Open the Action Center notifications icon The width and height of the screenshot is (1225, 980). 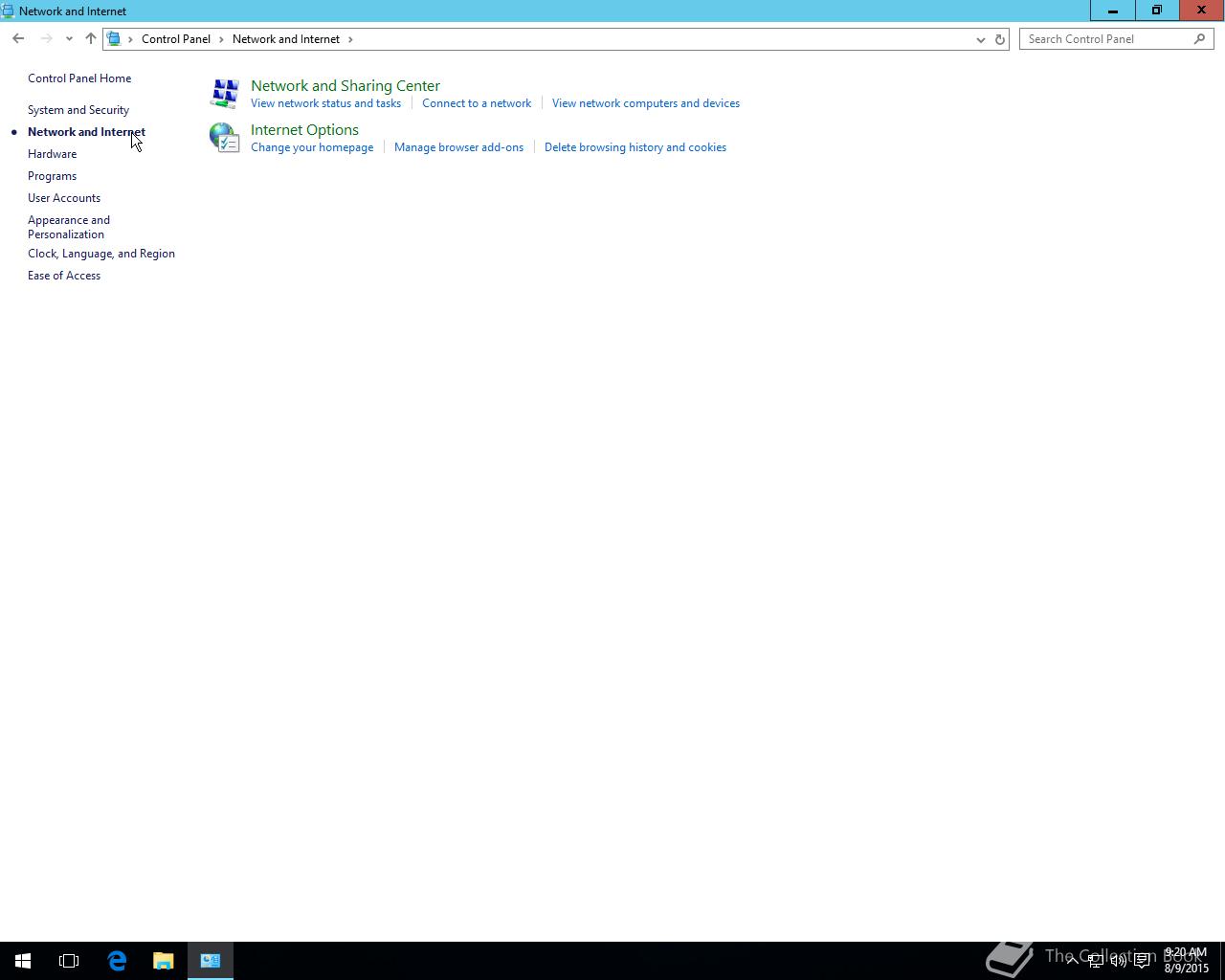(1142, 961)
